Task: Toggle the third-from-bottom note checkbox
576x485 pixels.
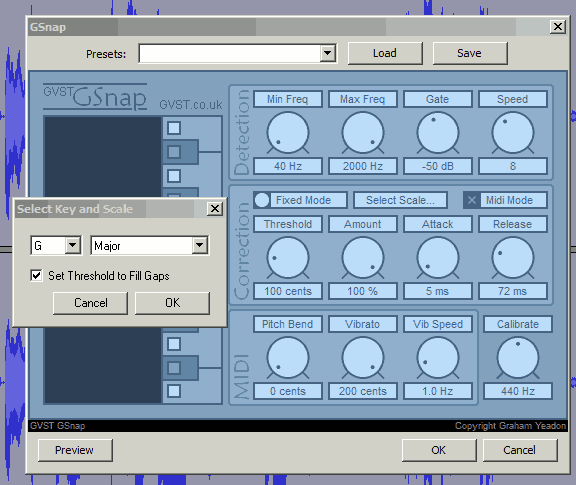Action: (x=174, y=344)
